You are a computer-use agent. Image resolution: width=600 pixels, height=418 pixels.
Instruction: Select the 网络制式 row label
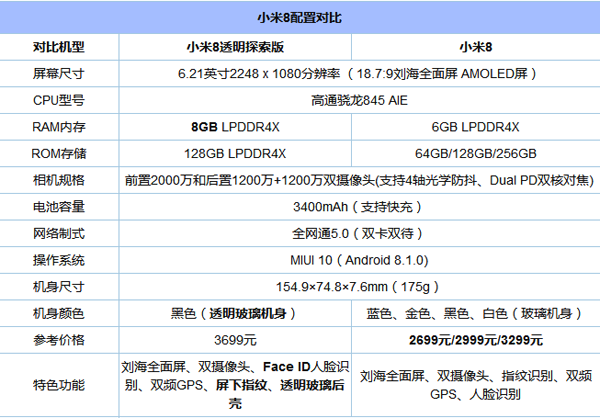tap(59, 233)
